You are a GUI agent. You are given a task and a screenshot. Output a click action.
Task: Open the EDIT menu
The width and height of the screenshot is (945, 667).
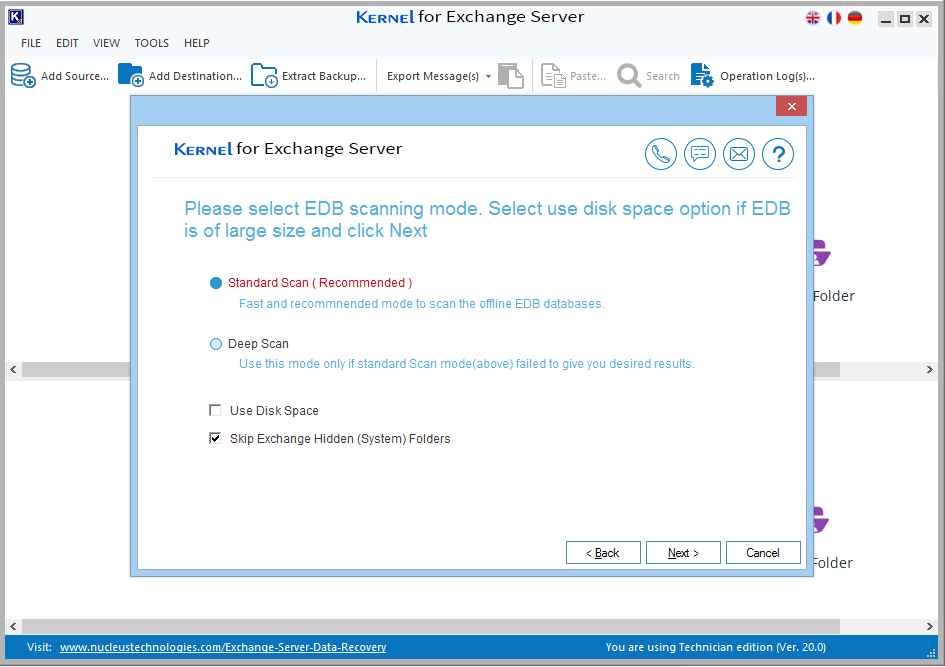(x=67, y=43)
